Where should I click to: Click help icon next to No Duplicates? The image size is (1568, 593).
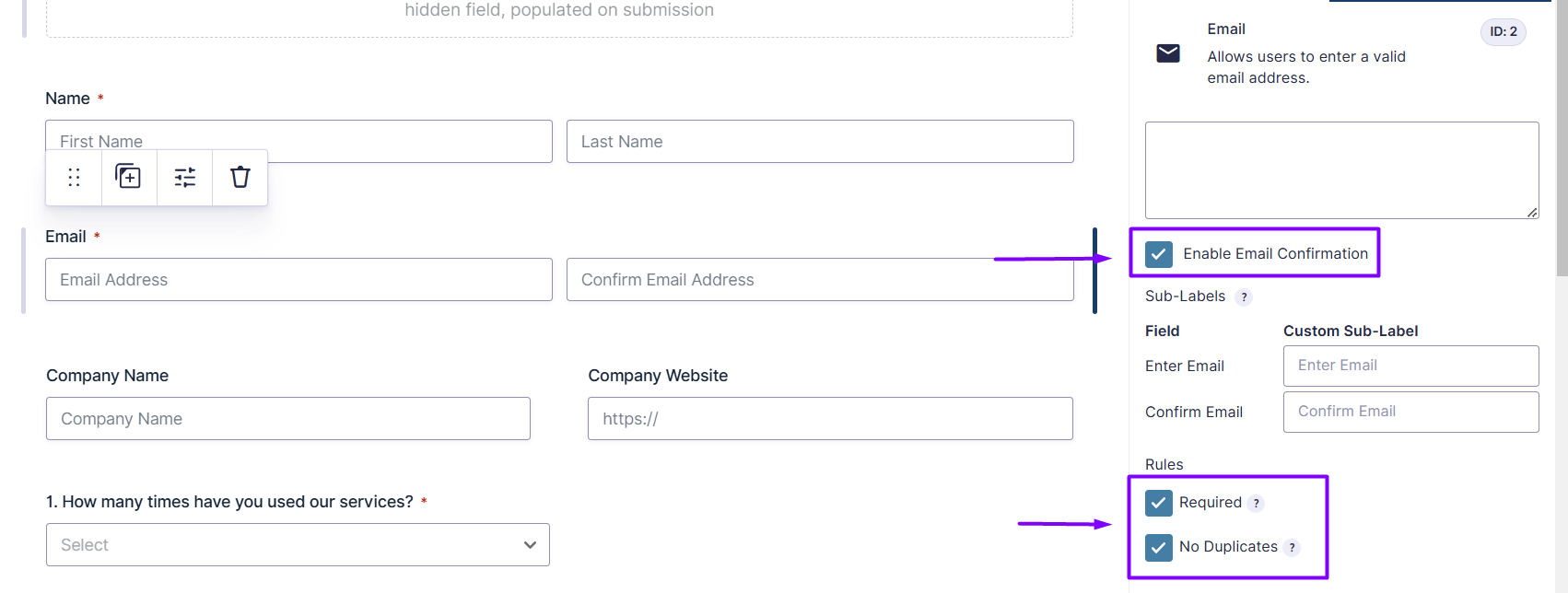pos(1292,548)
